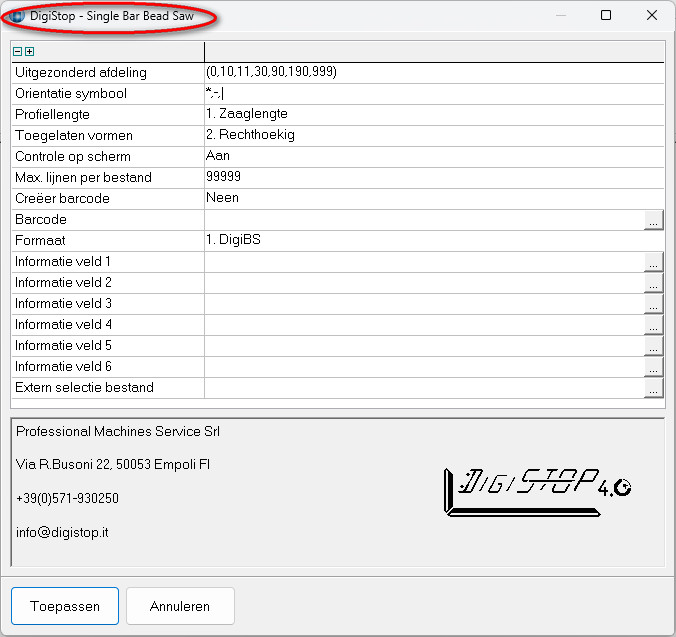
Task: Select the Formaat row label
Action: 40,240
